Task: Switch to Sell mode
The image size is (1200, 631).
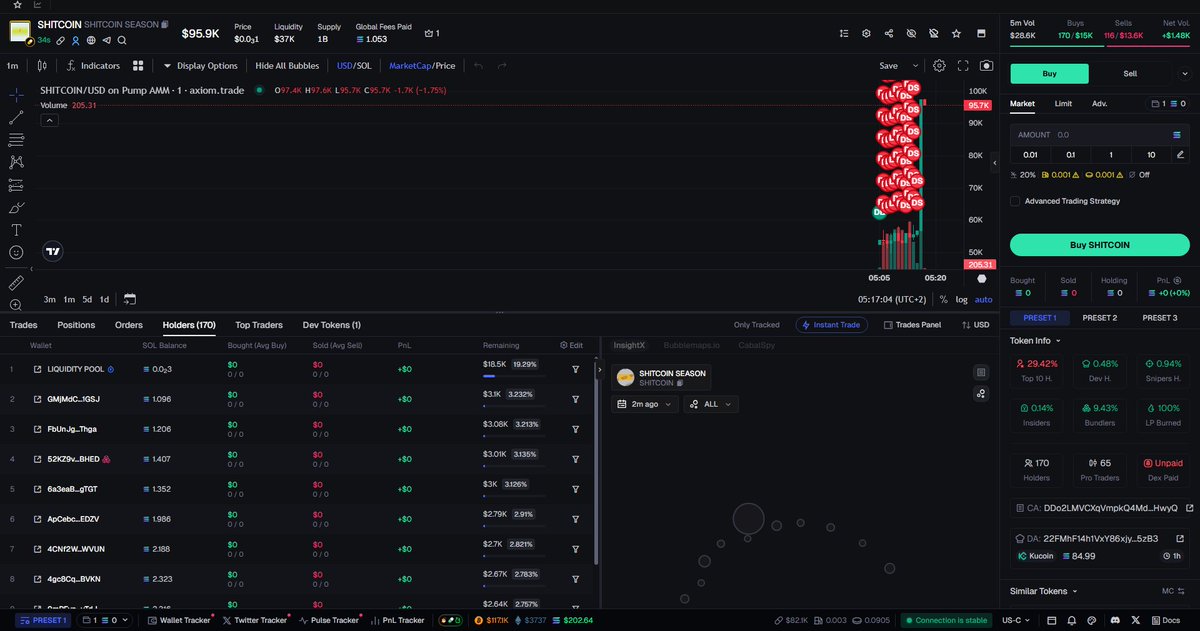Action: 1130,73
